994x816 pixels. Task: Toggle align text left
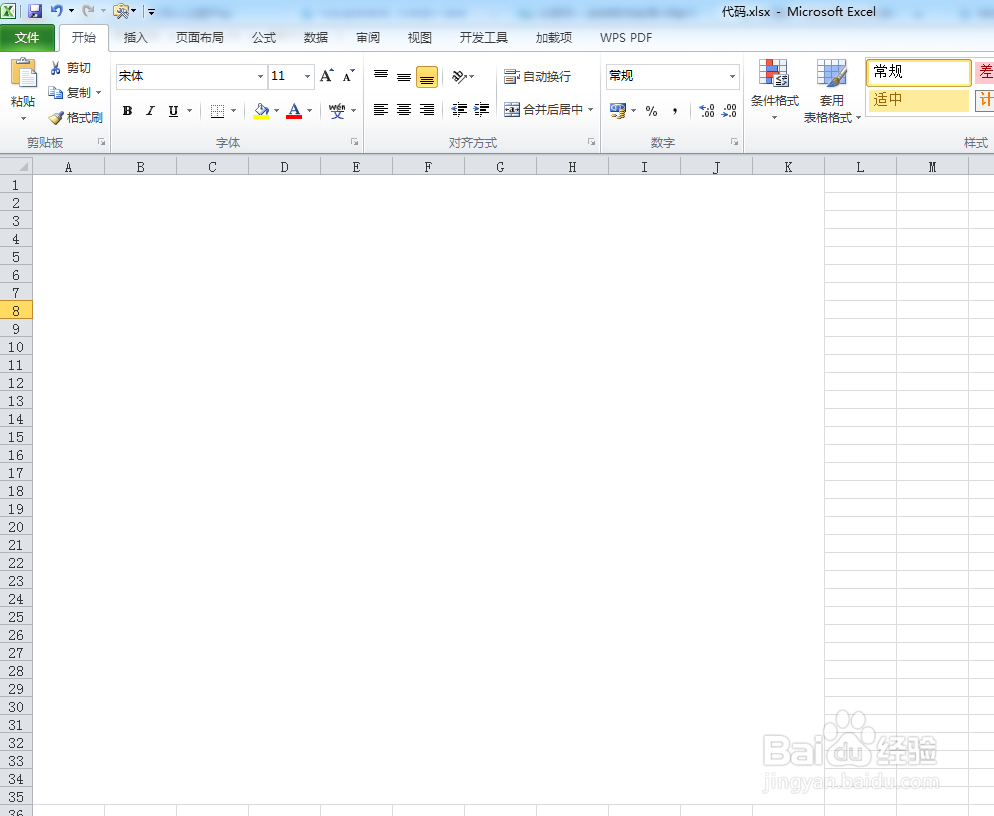(381, 110)
